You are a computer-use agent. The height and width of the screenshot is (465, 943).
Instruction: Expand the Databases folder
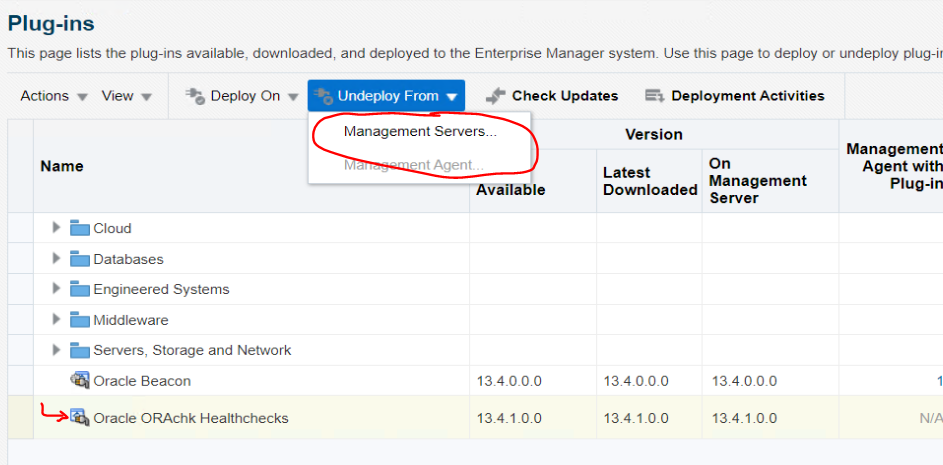57,258
